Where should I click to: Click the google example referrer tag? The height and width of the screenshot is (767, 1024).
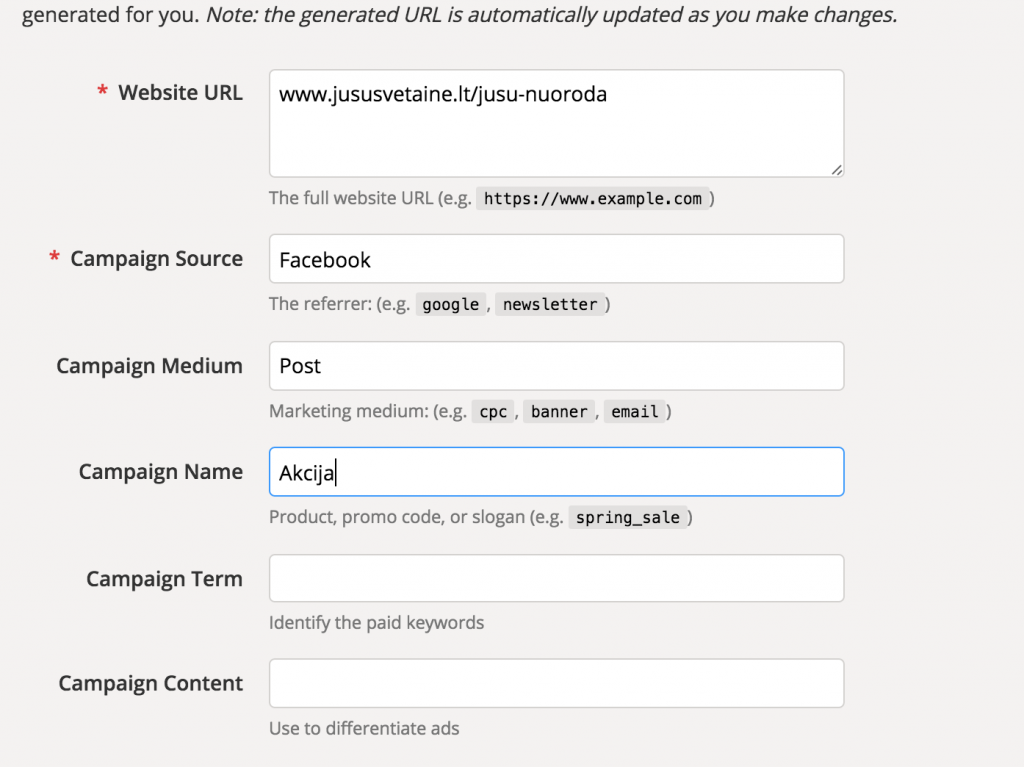point(451,305)
